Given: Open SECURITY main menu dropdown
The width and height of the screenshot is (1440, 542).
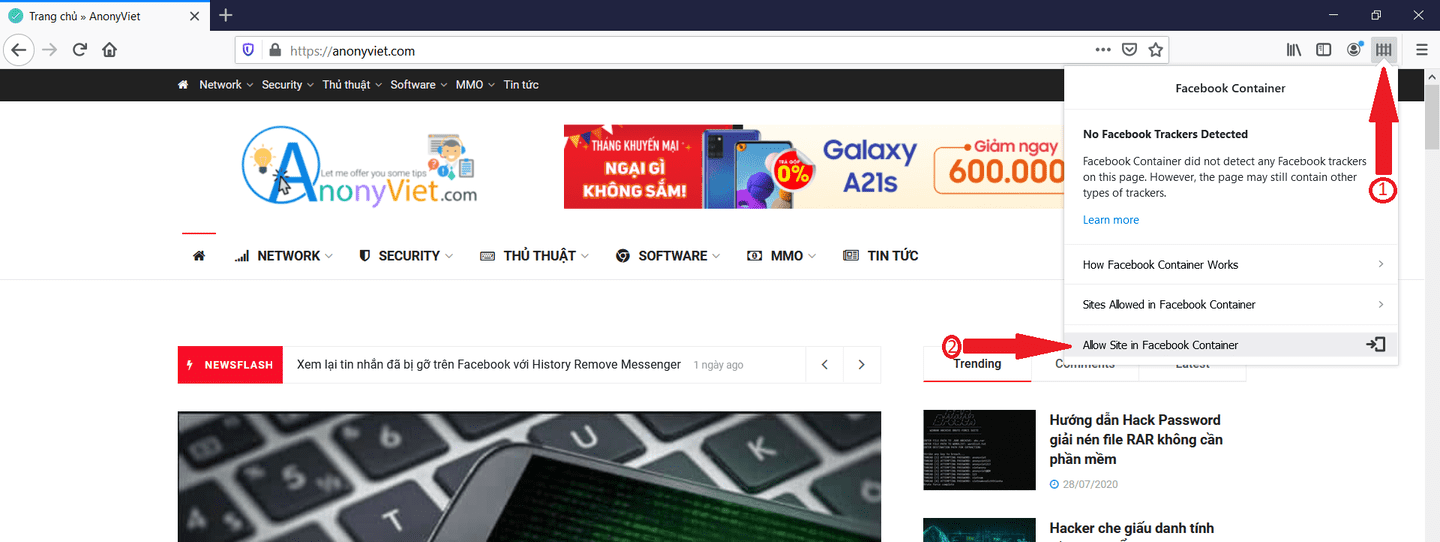Looking at the screenshot, I should 406,256.
